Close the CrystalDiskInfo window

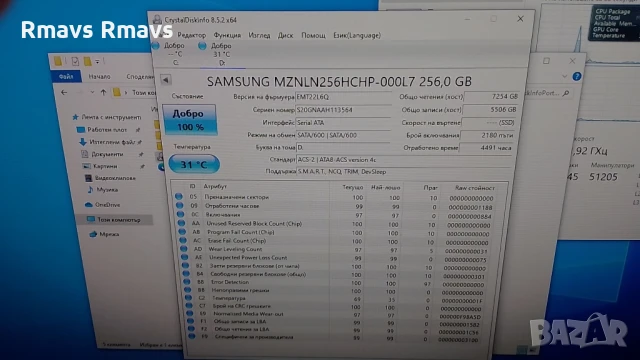[520, 19]
